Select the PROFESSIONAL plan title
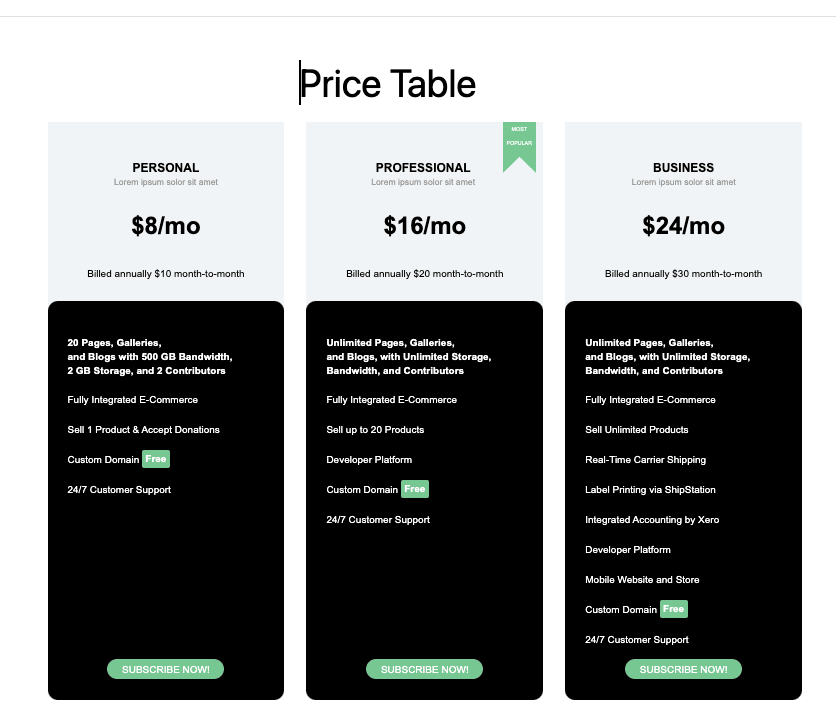Screen dimensions: 836x710 [423, 168]
